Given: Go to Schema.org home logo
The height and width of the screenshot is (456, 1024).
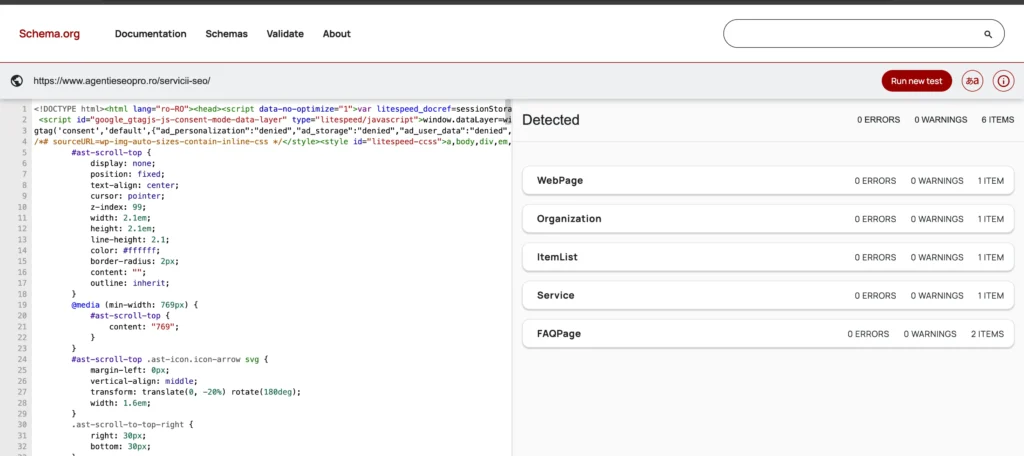Looking at the screenshot, I should click(49, 34).
